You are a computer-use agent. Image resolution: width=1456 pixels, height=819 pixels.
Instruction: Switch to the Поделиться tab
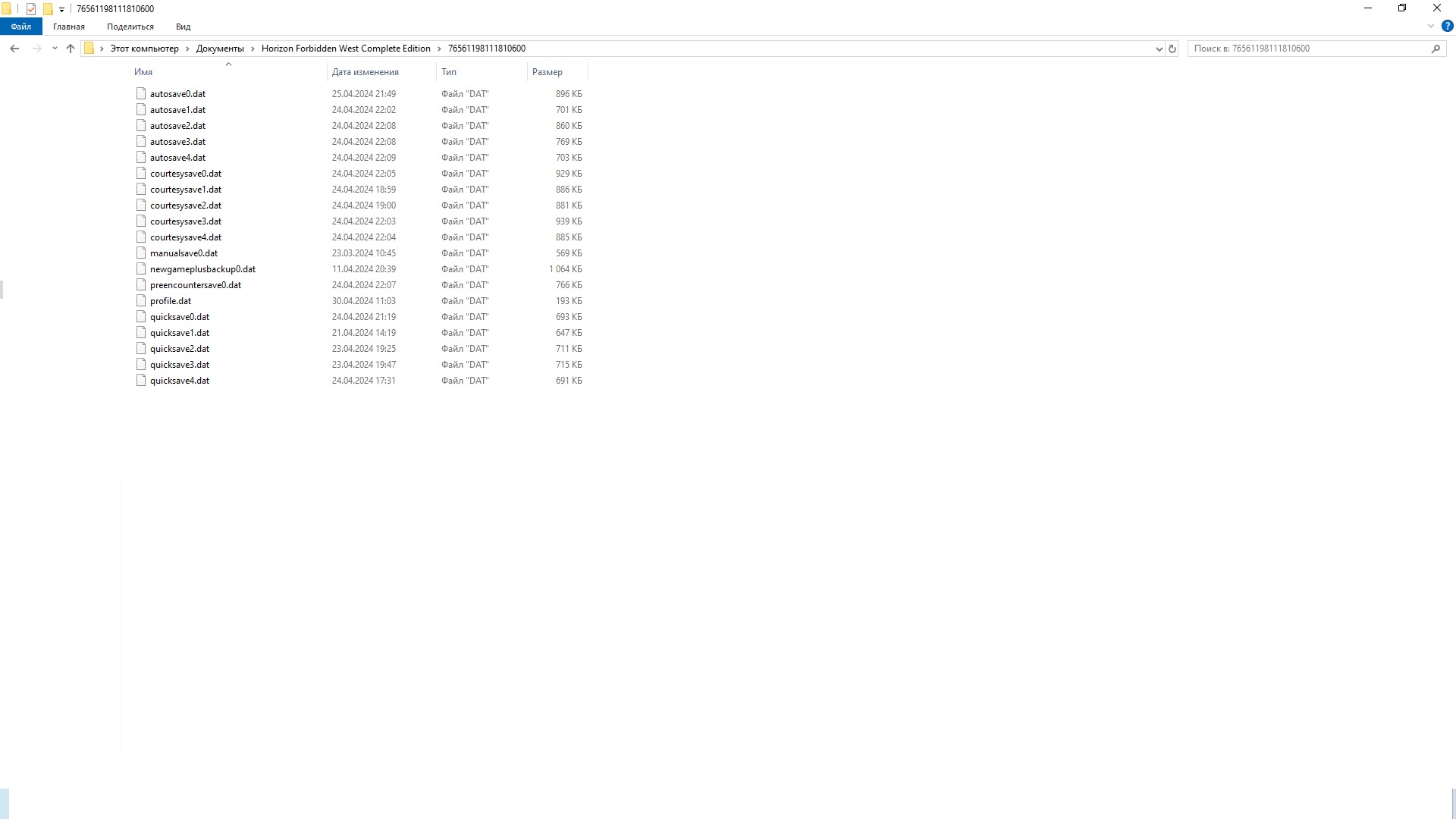(x=130, y=27)
